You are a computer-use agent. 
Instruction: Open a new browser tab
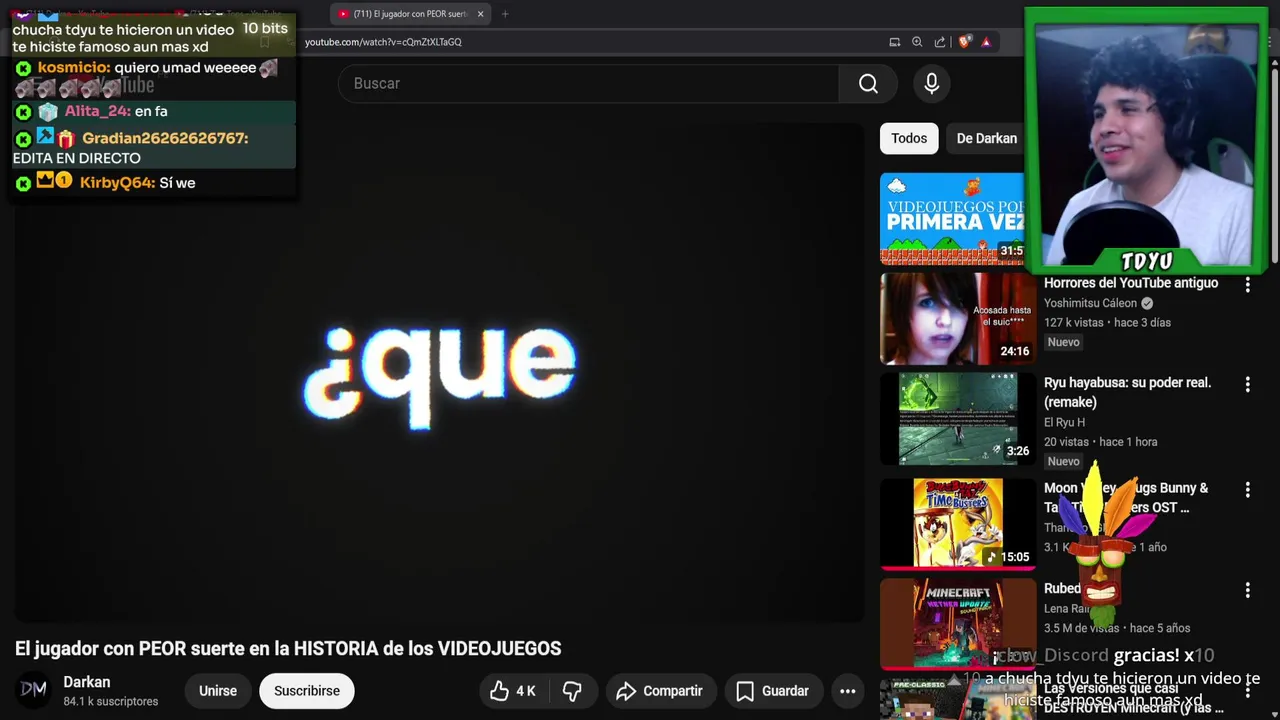[505, 14]
